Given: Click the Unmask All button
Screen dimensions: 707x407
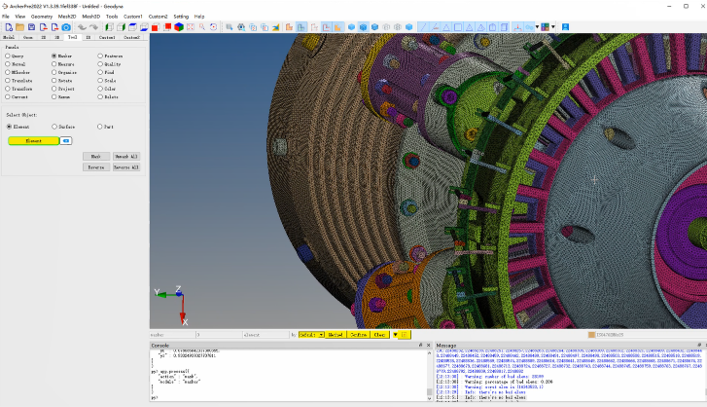Looking at the screenshot, I should (126, 157).
